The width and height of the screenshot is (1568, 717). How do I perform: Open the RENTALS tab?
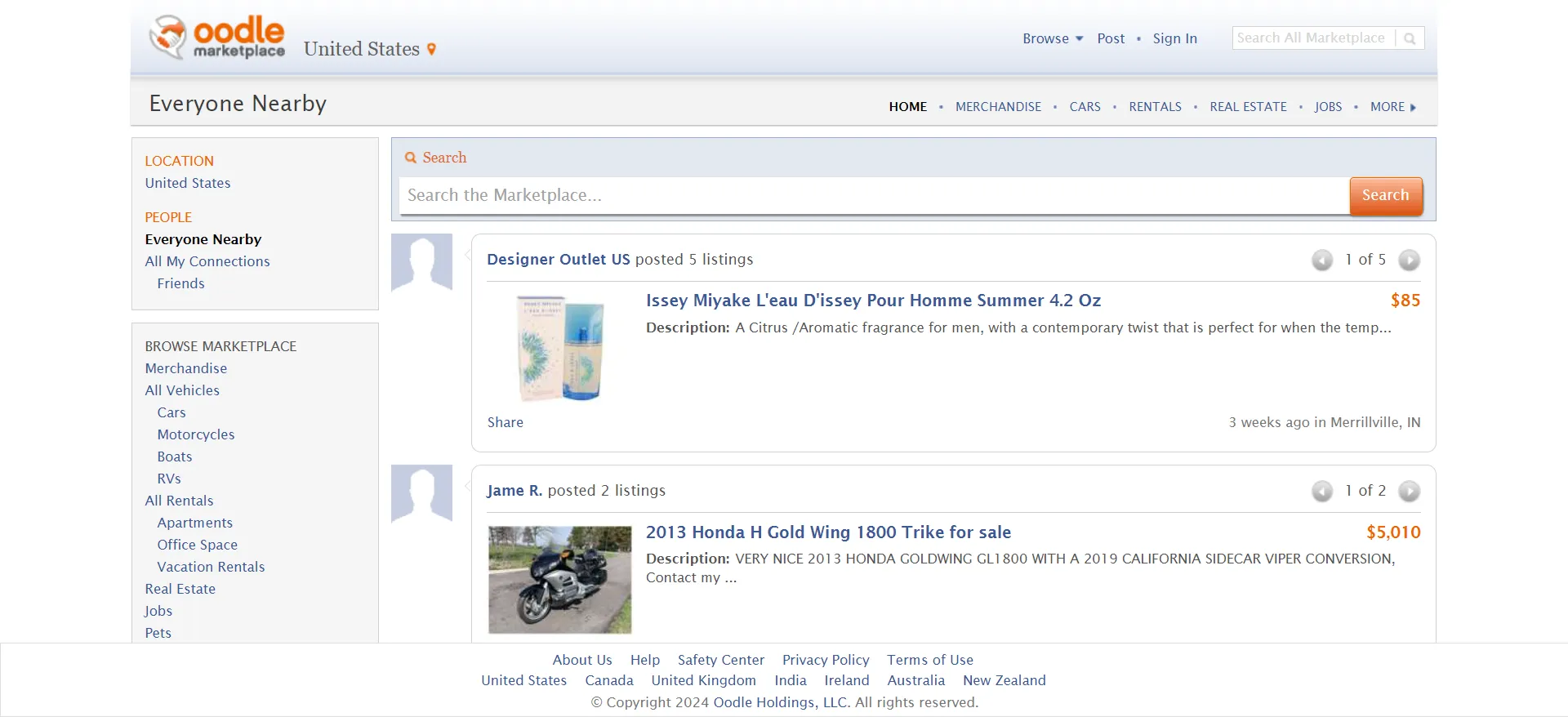point(1156,107)
